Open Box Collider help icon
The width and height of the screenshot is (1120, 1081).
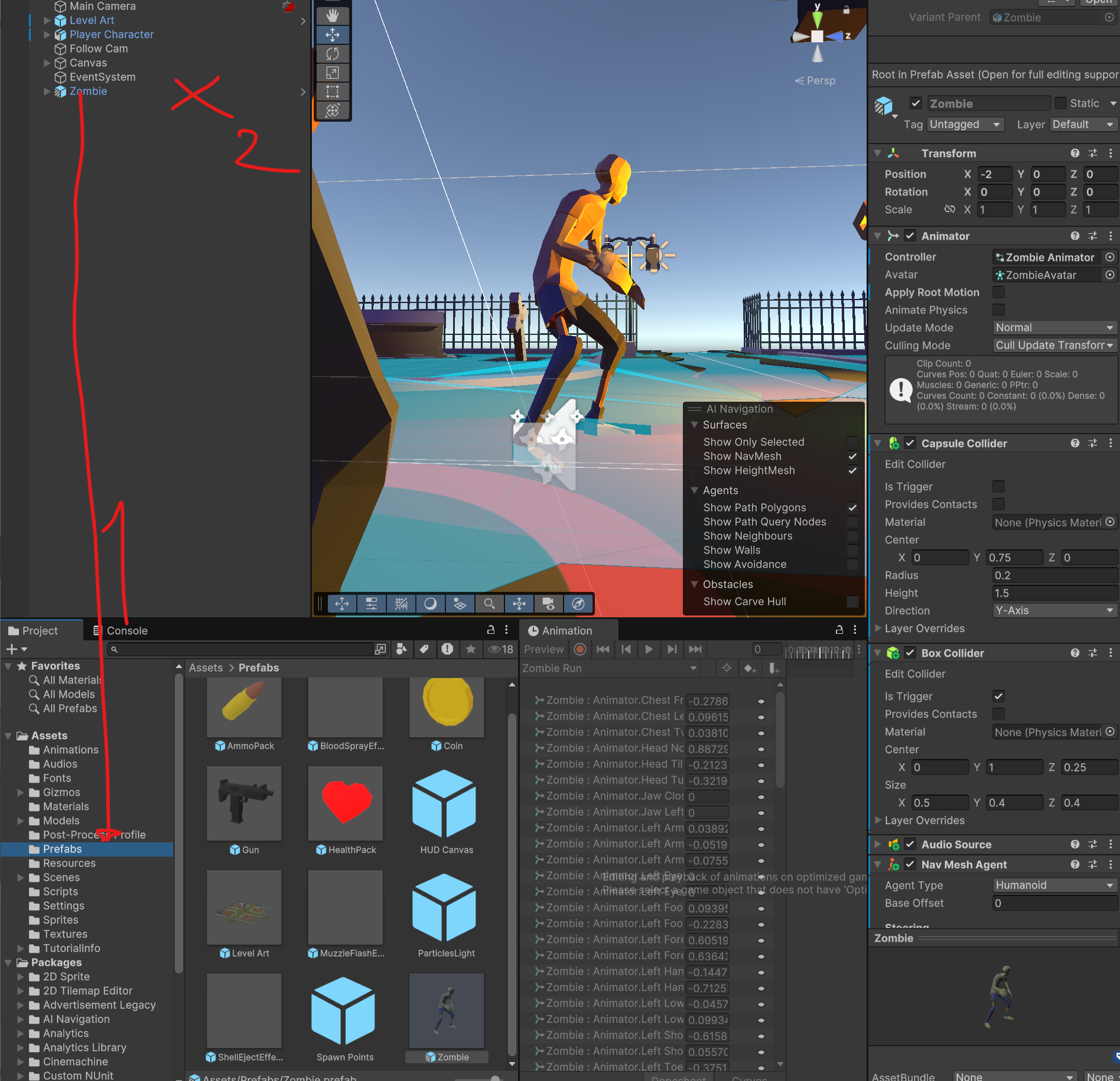click(1075, 653)
